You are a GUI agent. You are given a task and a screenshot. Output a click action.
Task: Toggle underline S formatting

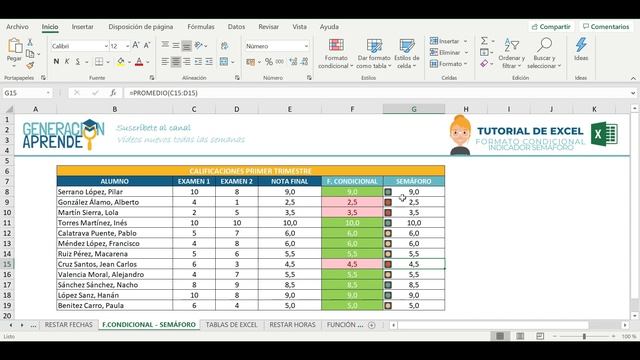(x=78, y=62)
